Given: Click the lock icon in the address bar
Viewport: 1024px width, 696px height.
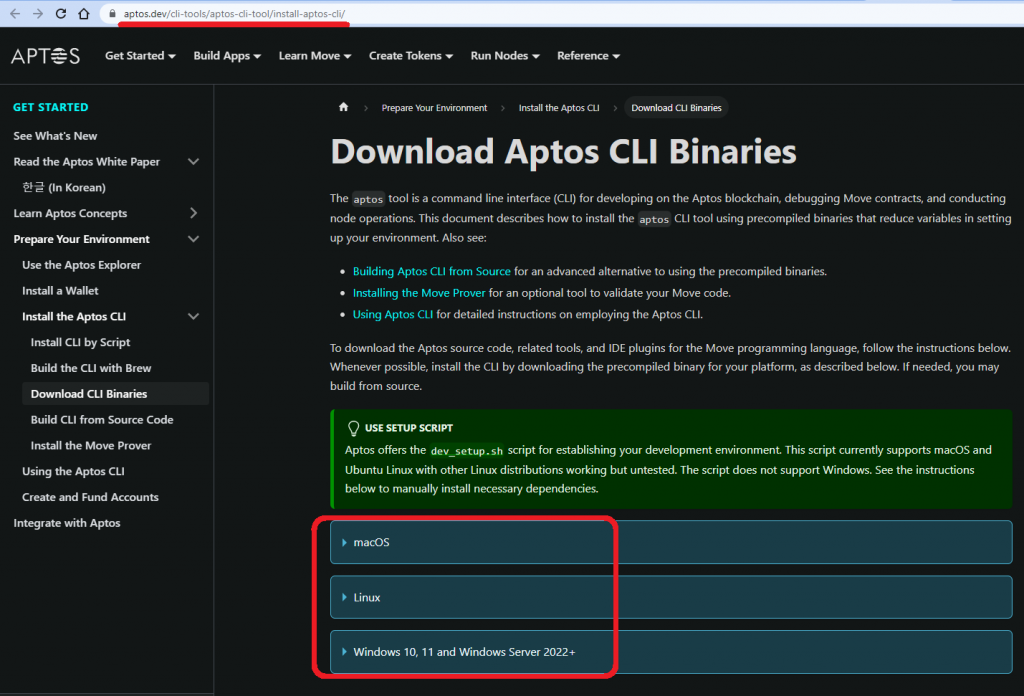Looking at the screenshot, I should click(110, 14).
